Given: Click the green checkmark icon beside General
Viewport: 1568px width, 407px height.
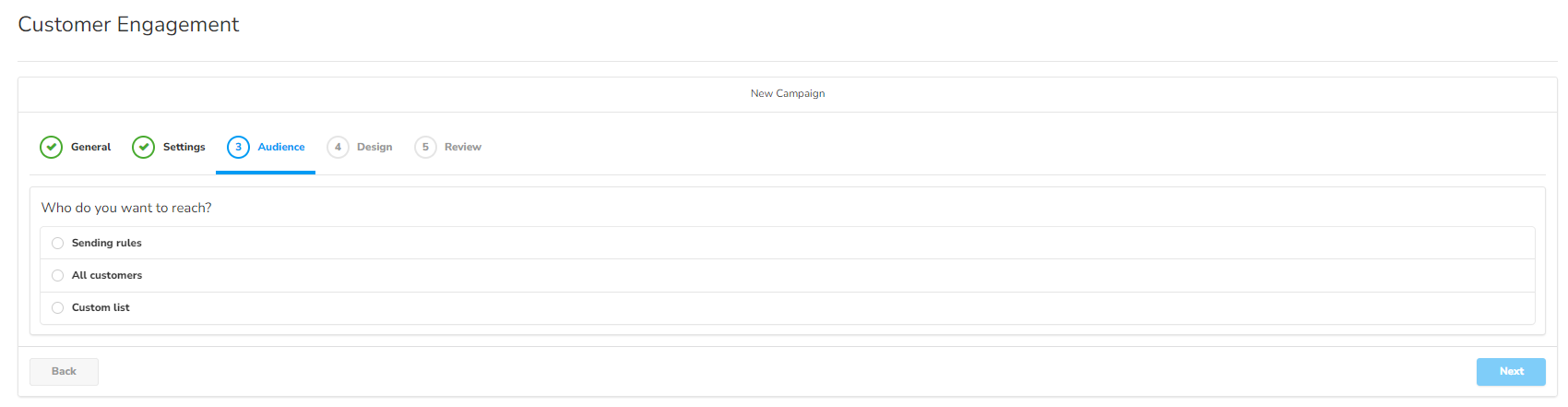Looking at the screenshot, I should [52, 147].
